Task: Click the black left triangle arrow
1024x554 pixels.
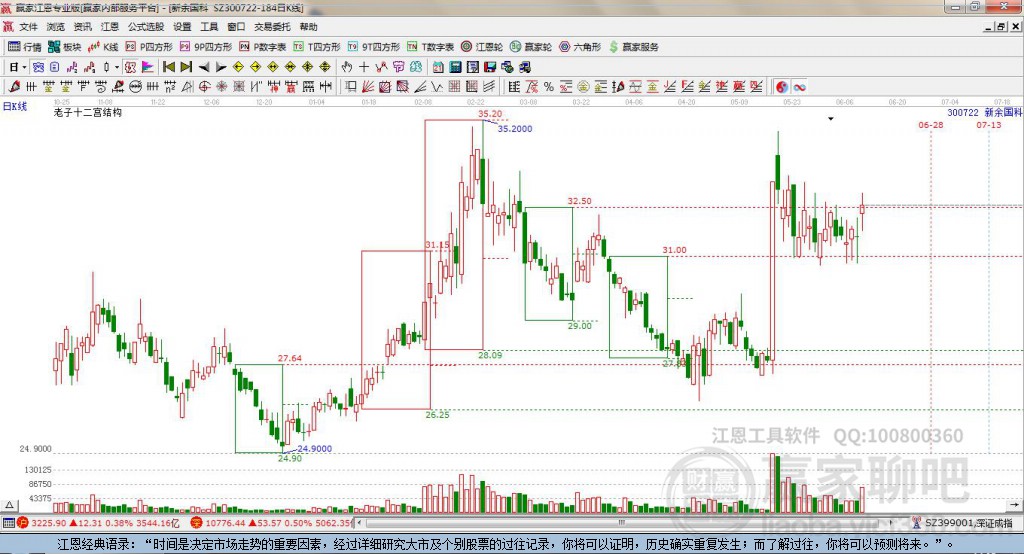Action: click(204, 67)
